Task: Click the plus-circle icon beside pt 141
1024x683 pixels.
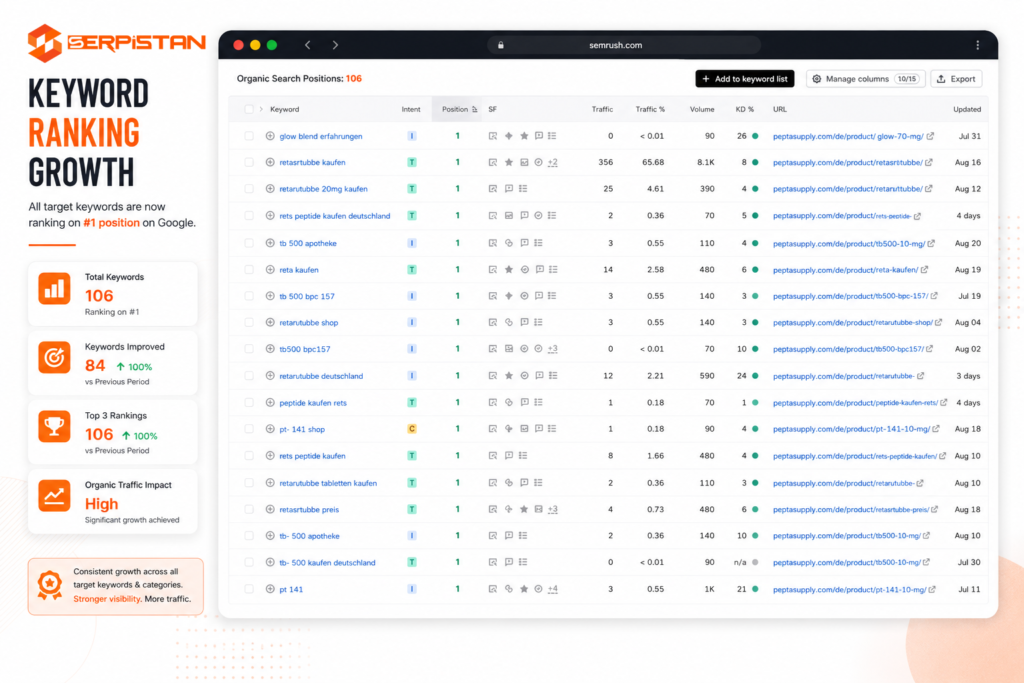Action: tap(270, 589)
